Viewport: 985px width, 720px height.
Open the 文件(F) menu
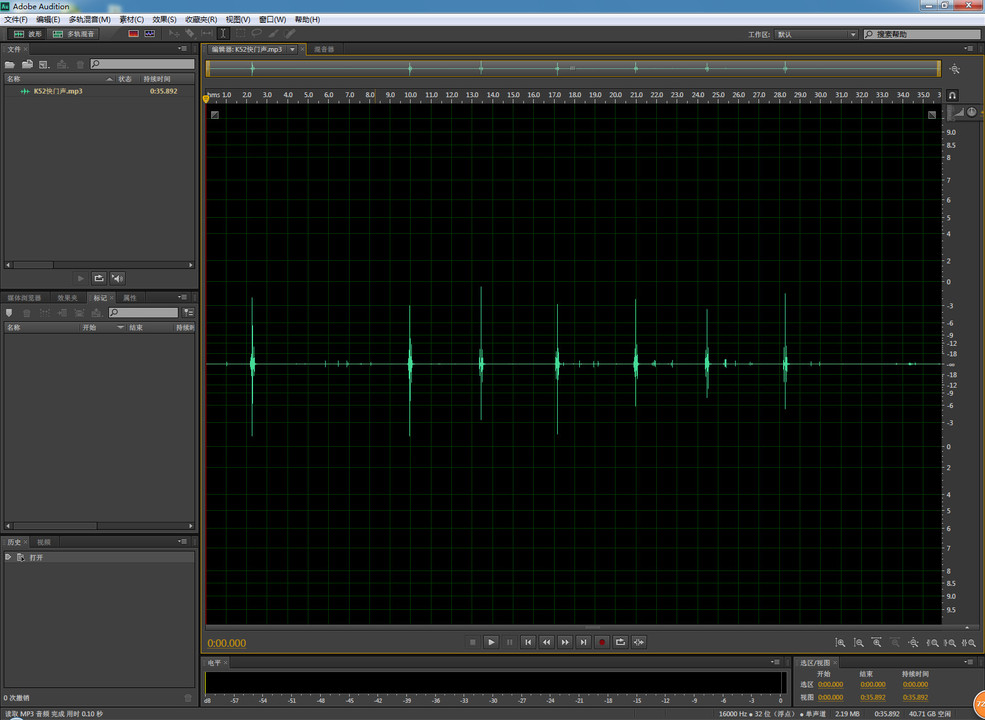(16, 19)
